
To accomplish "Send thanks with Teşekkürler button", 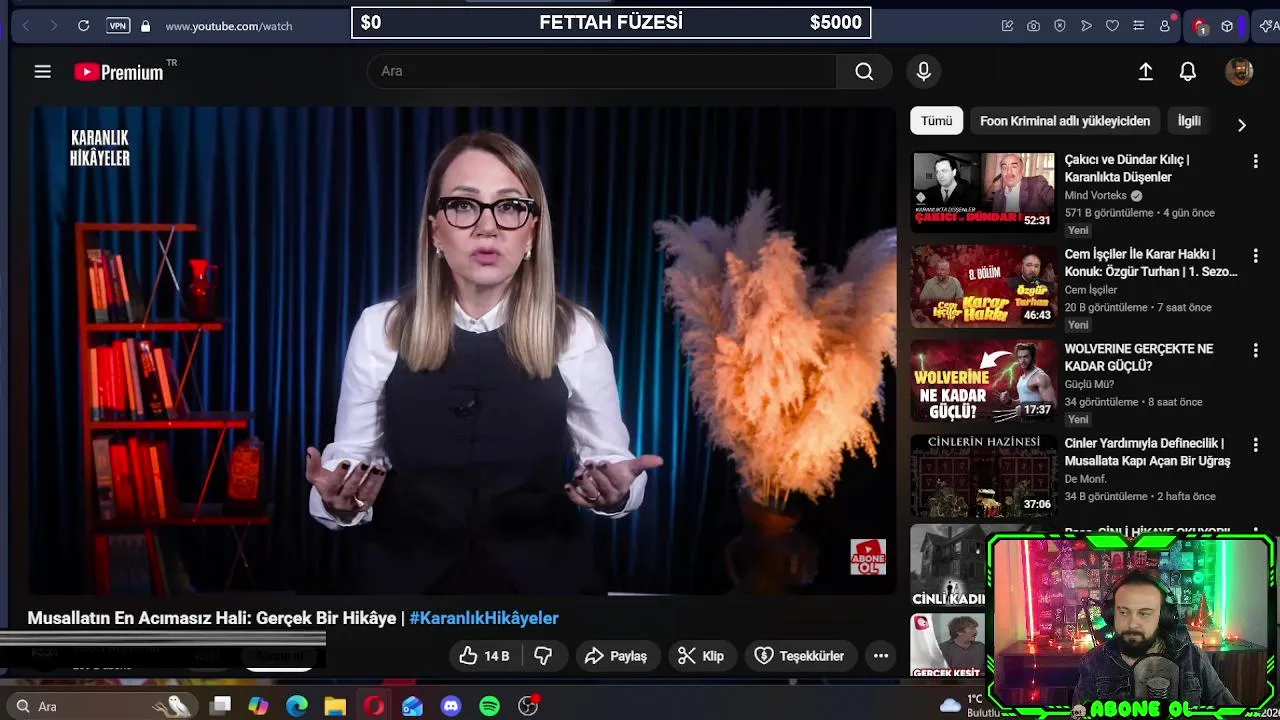I will tap(799, 656).
